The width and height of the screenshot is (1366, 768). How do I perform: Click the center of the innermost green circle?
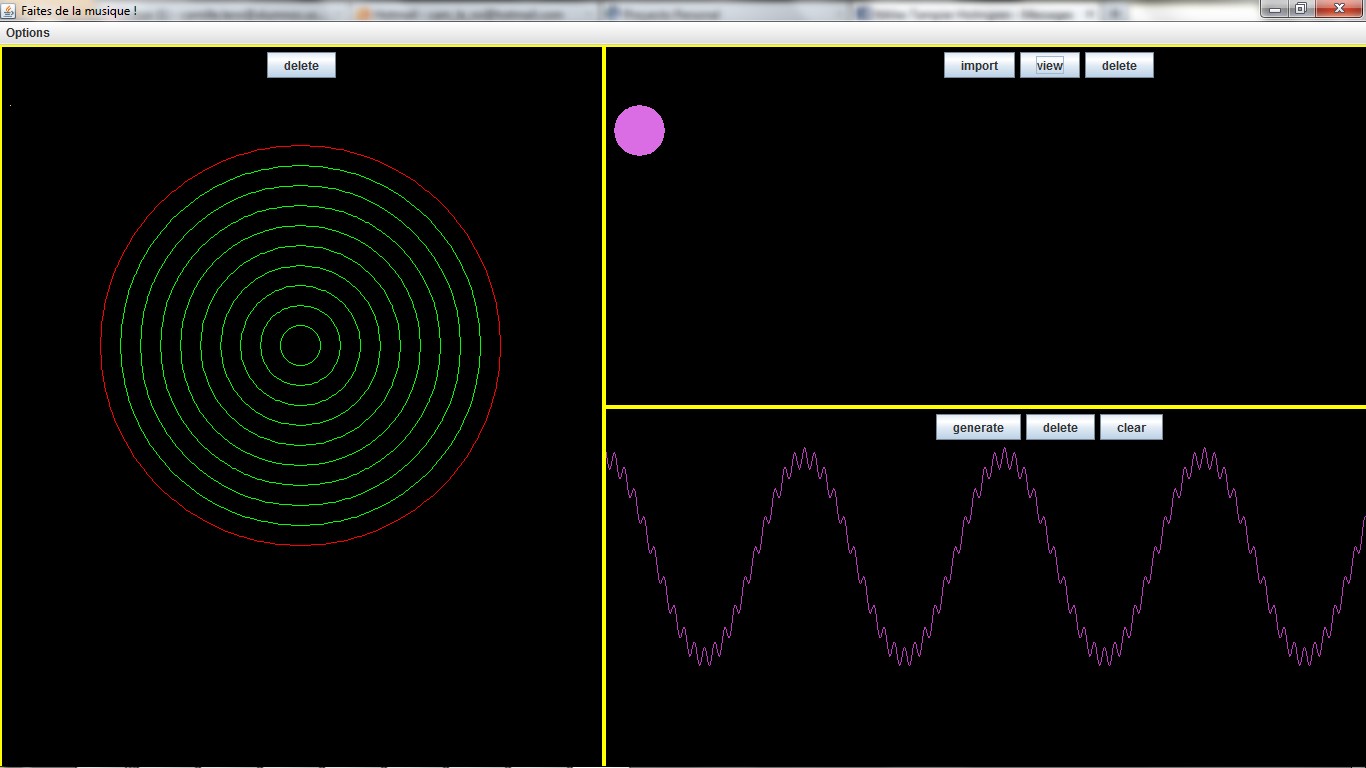pyautogui.click(x=300, y=345)
